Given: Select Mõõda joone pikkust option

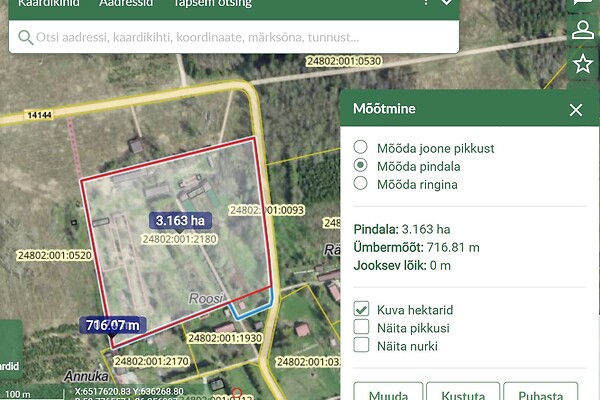Looking at the screenshot, I should (x=361, y=148).
